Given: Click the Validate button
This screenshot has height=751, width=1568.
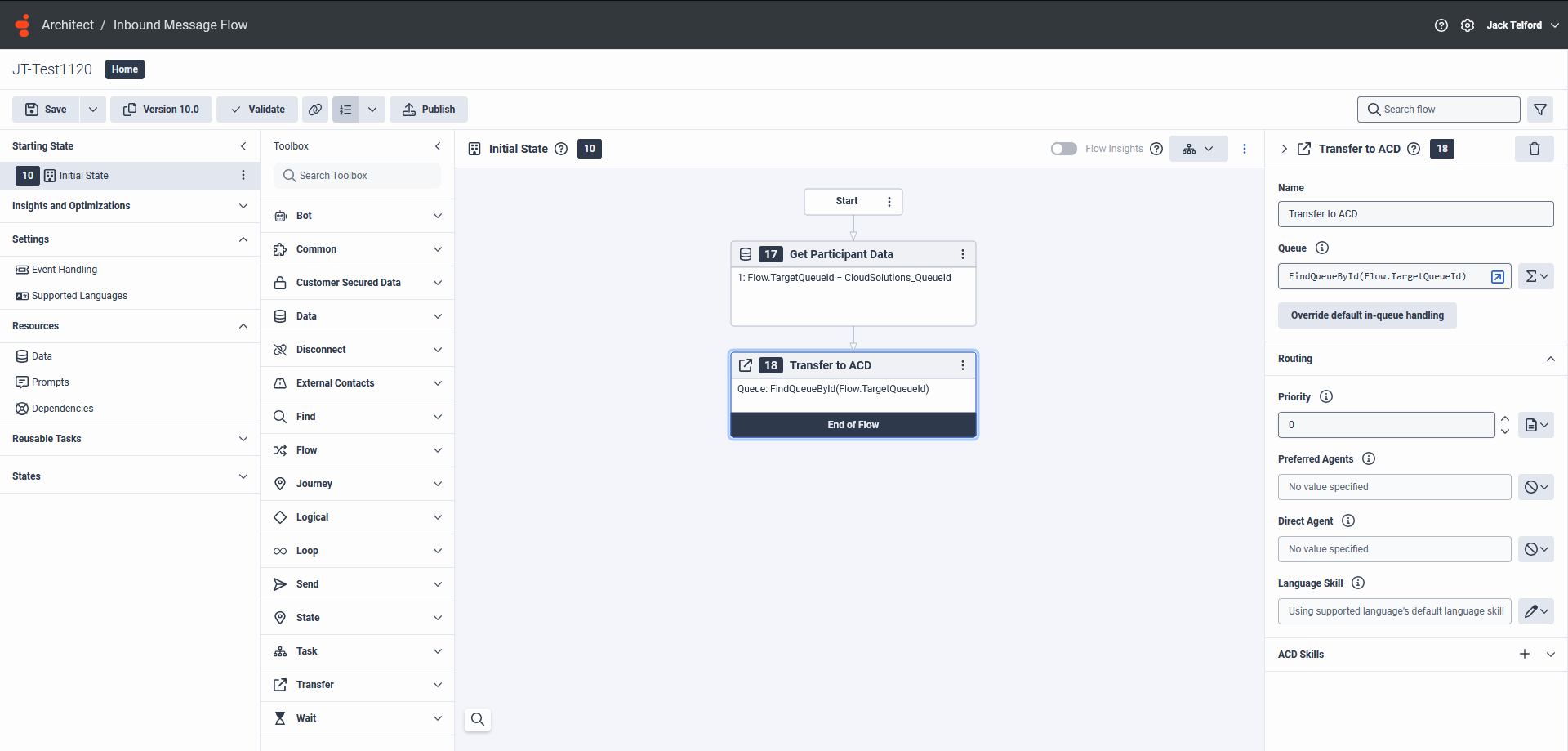Looking at the screenshot, I should point(256,109).
